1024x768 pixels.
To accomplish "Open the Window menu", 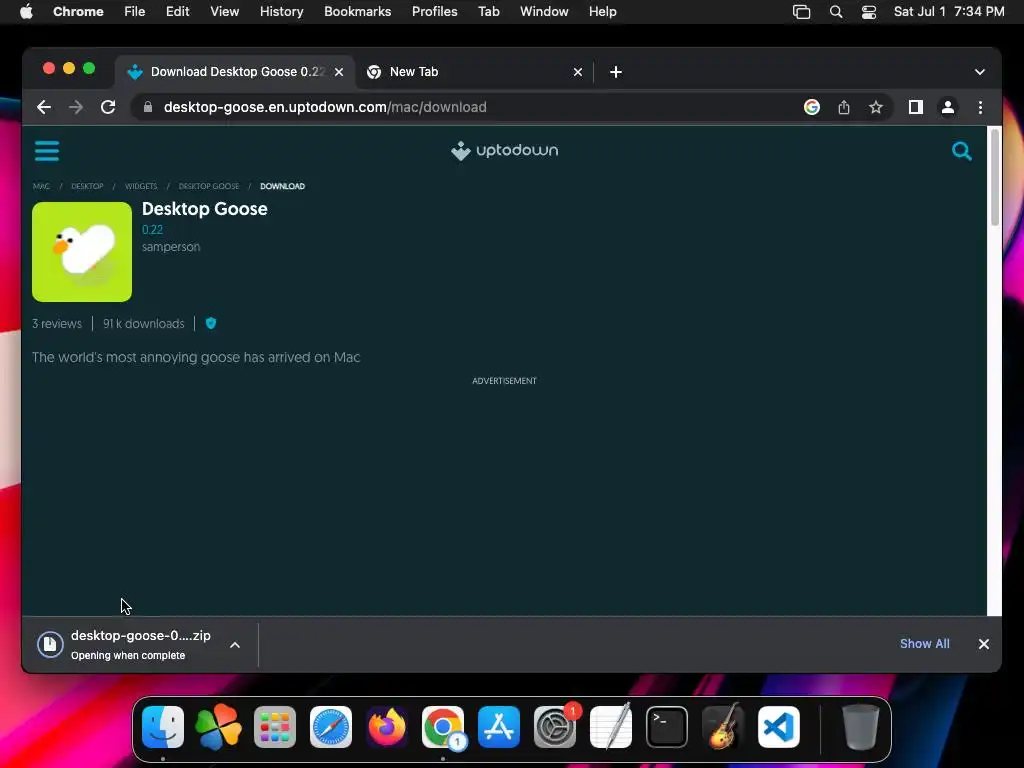I will coord(544,12).
